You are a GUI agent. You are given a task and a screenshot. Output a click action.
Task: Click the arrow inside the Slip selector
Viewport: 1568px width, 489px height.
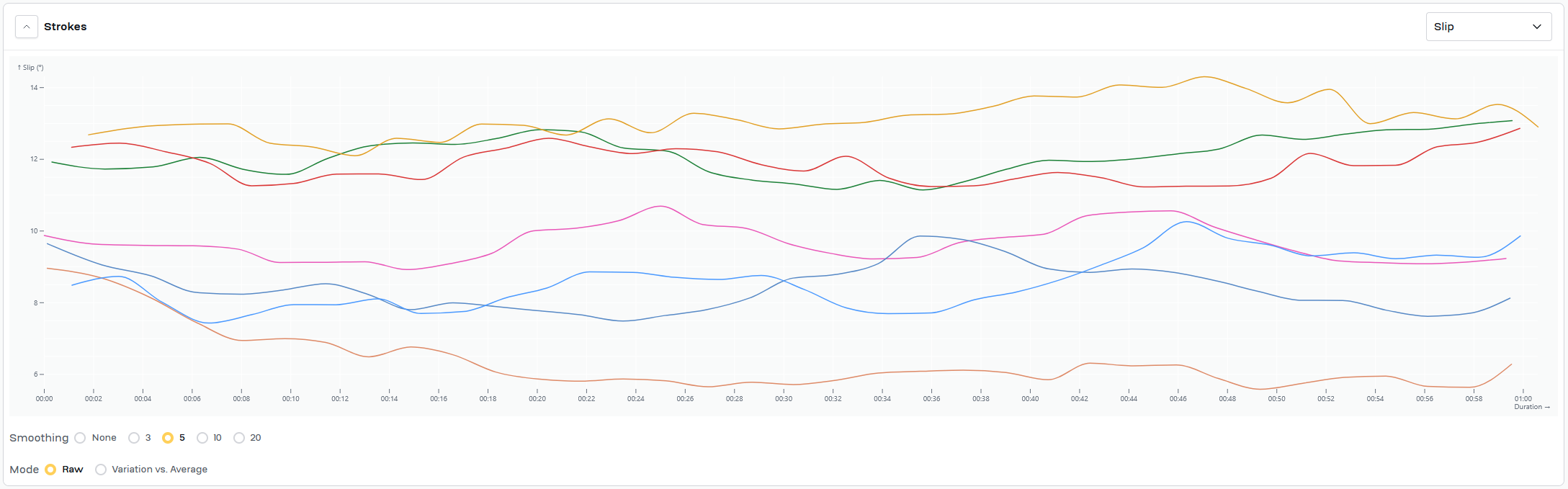pyautogui.click(x=1536, y=27)
